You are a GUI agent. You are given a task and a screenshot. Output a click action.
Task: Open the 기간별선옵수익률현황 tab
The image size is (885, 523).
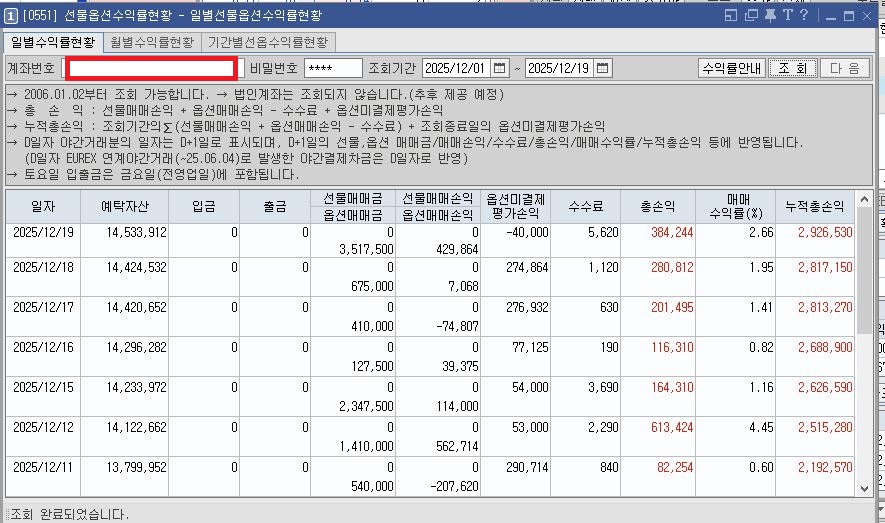268,42
